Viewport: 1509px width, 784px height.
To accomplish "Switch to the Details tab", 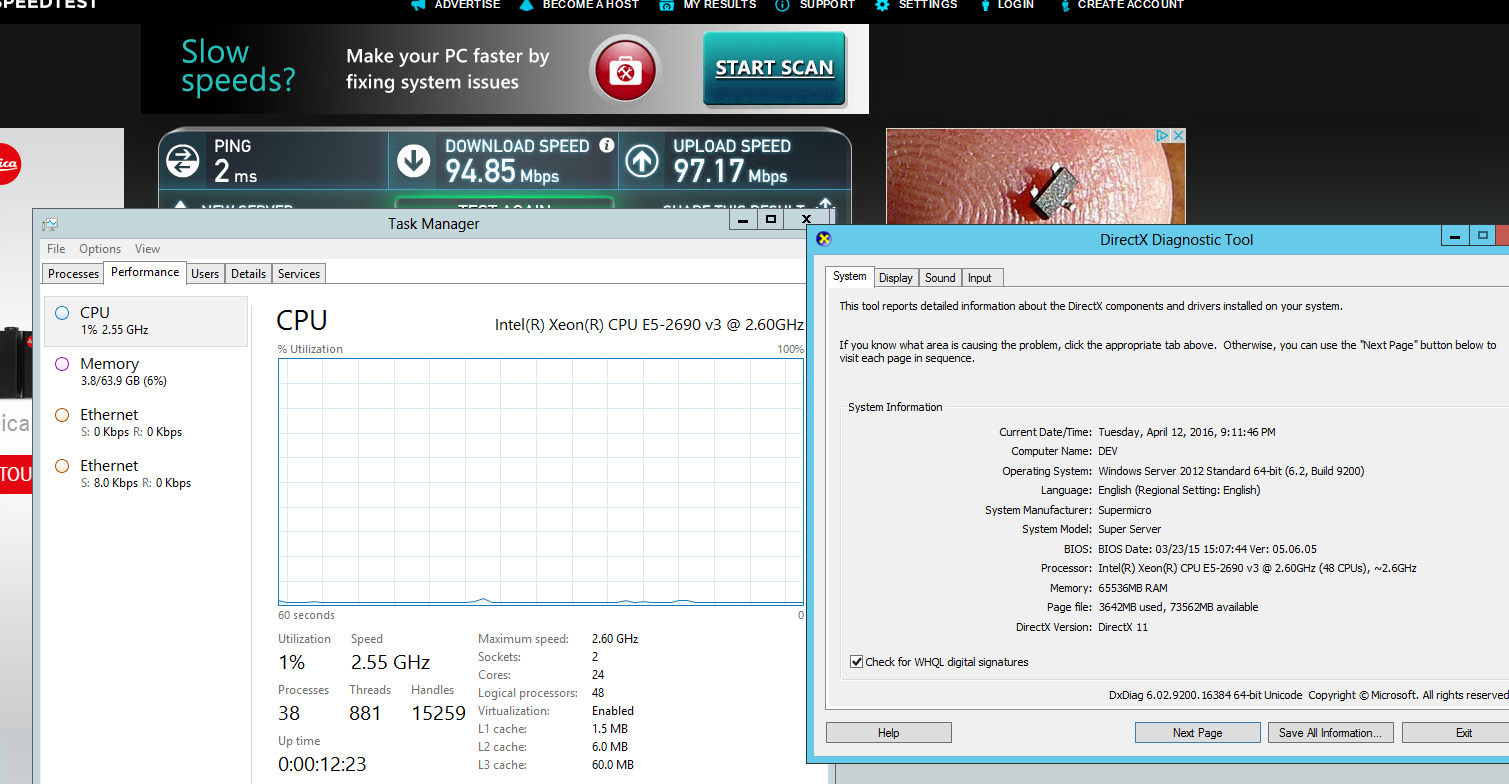I will 248,274.
